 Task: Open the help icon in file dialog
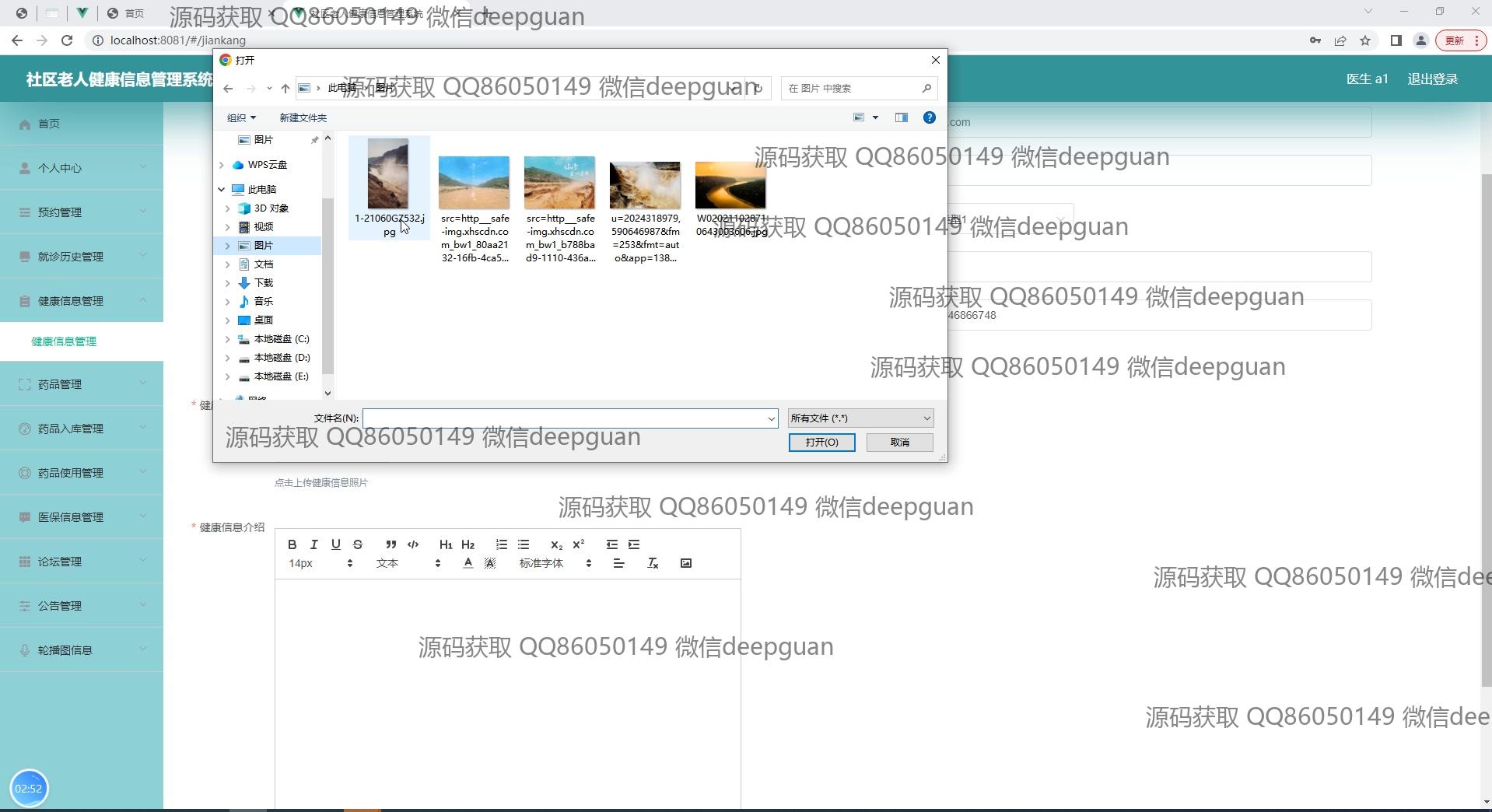pos(929,117)
